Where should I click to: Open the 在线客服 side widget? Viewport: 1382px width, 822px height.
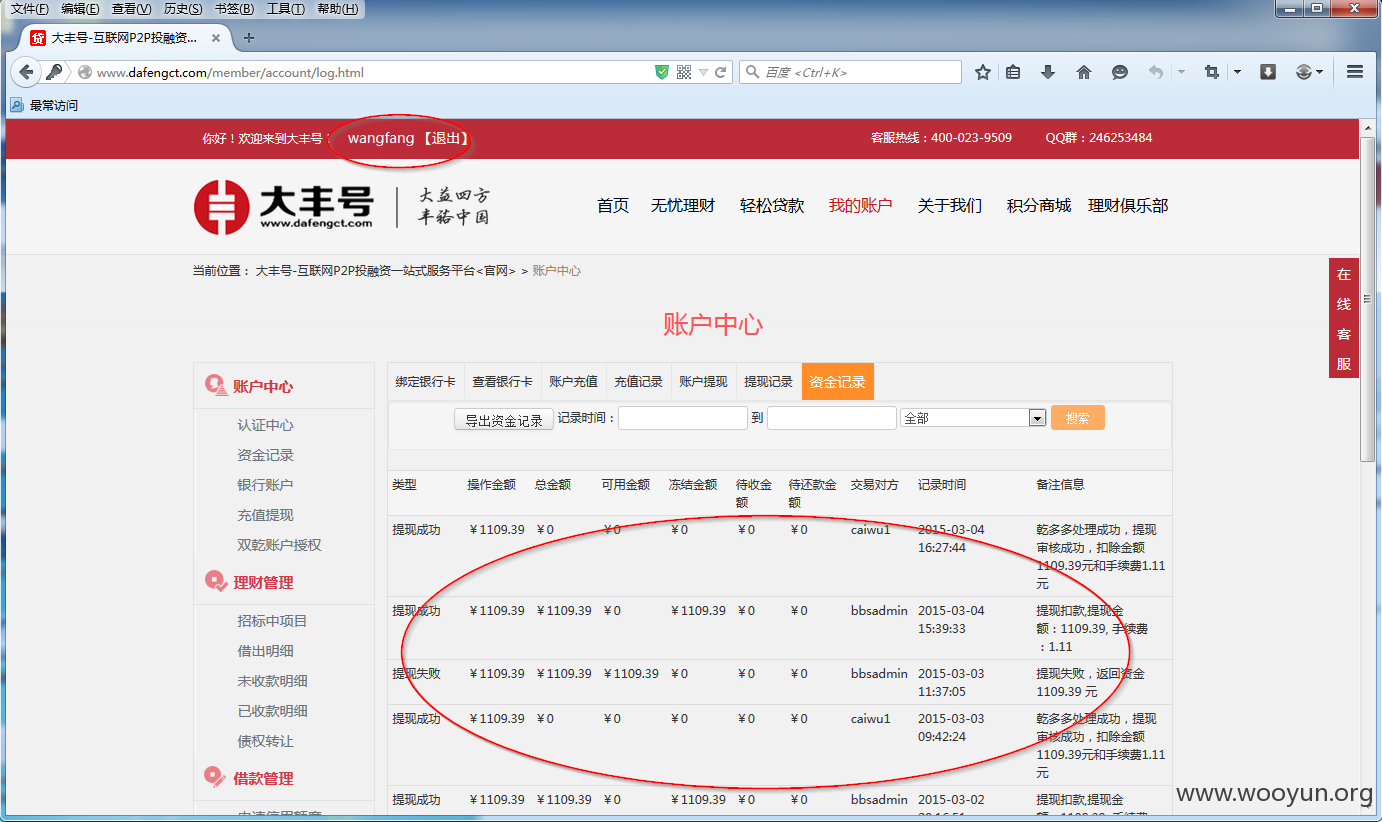[x=1343, y=318]
